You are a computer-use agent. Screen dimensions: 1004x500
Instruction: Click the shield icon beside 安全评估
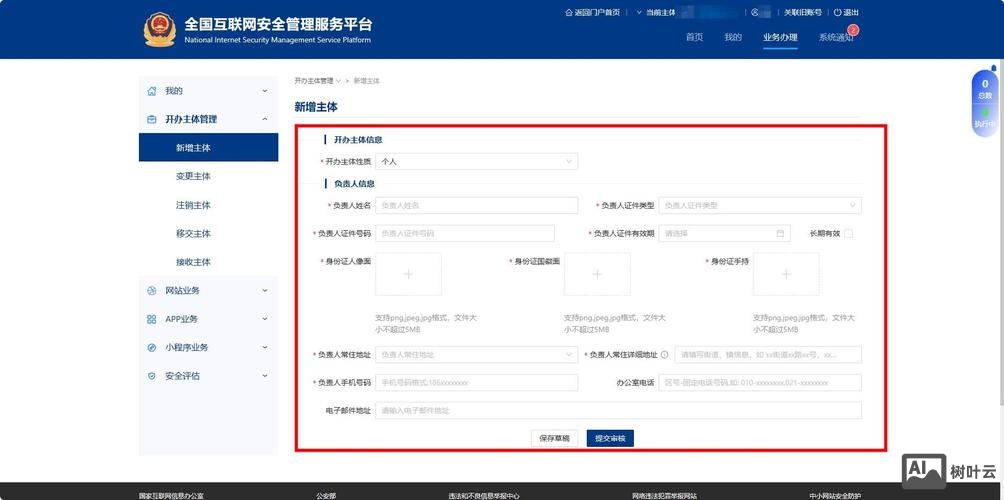click(152, 376)
